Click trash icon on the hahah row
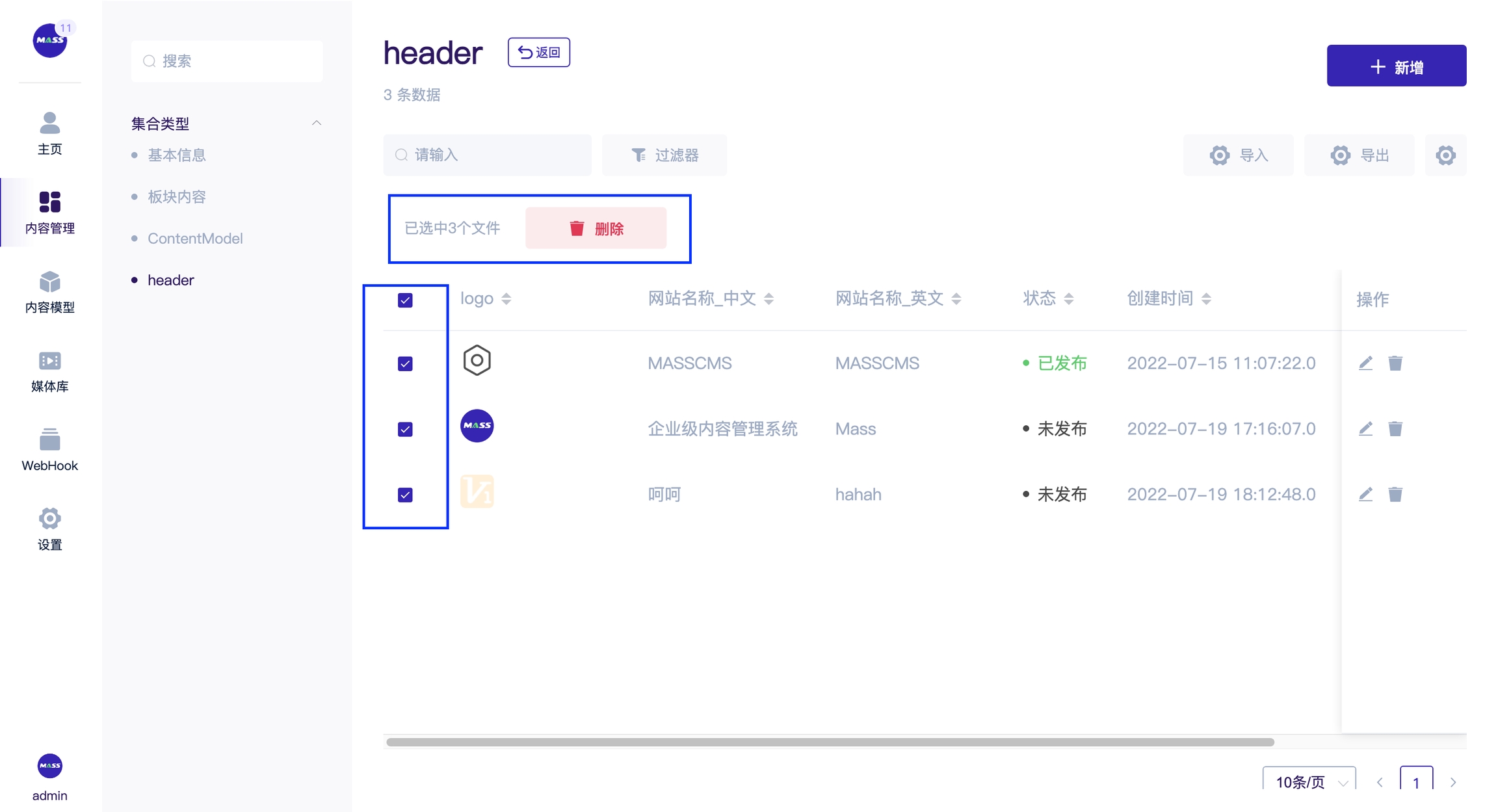Image resolution: width=1498 pixels, height=812 pixels. click(x=1395, y=494)
